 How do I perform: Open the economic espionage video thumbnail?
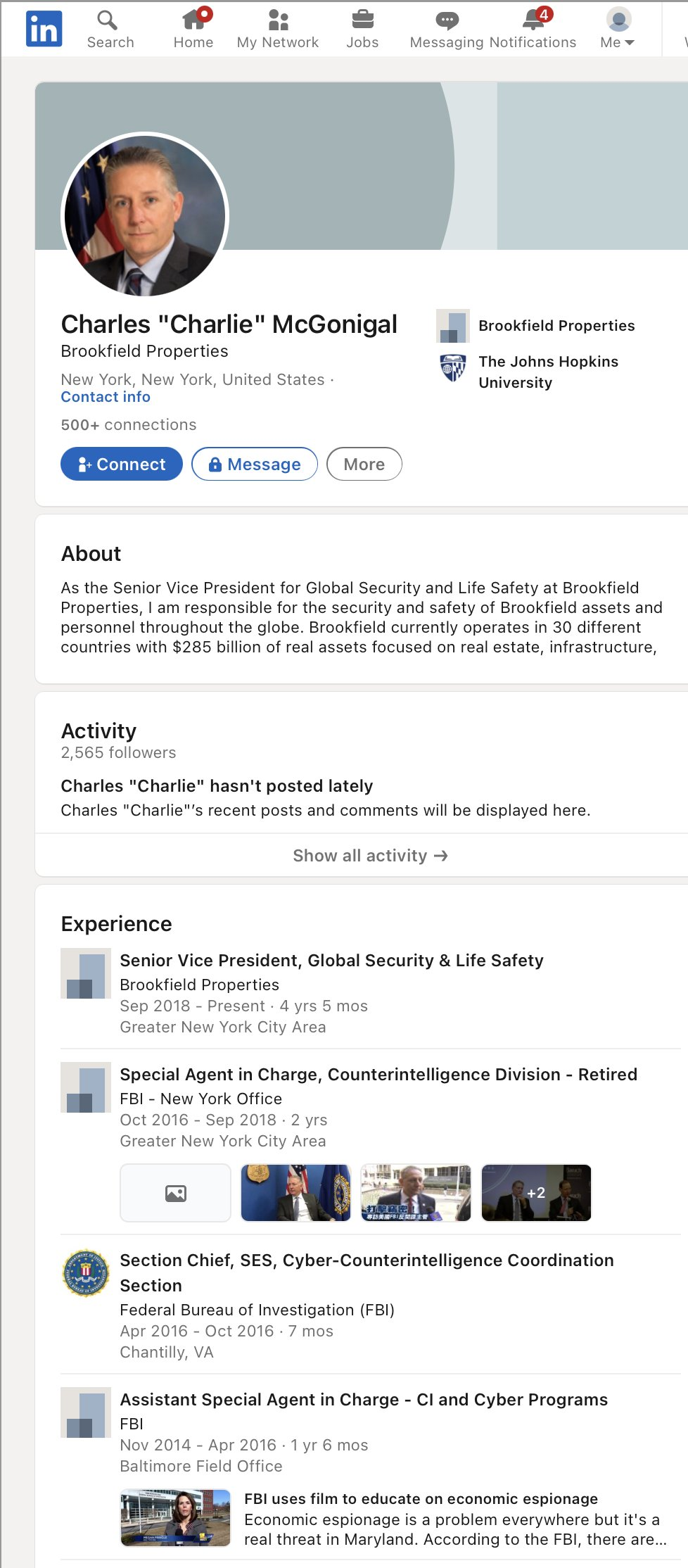(176, 1518)
